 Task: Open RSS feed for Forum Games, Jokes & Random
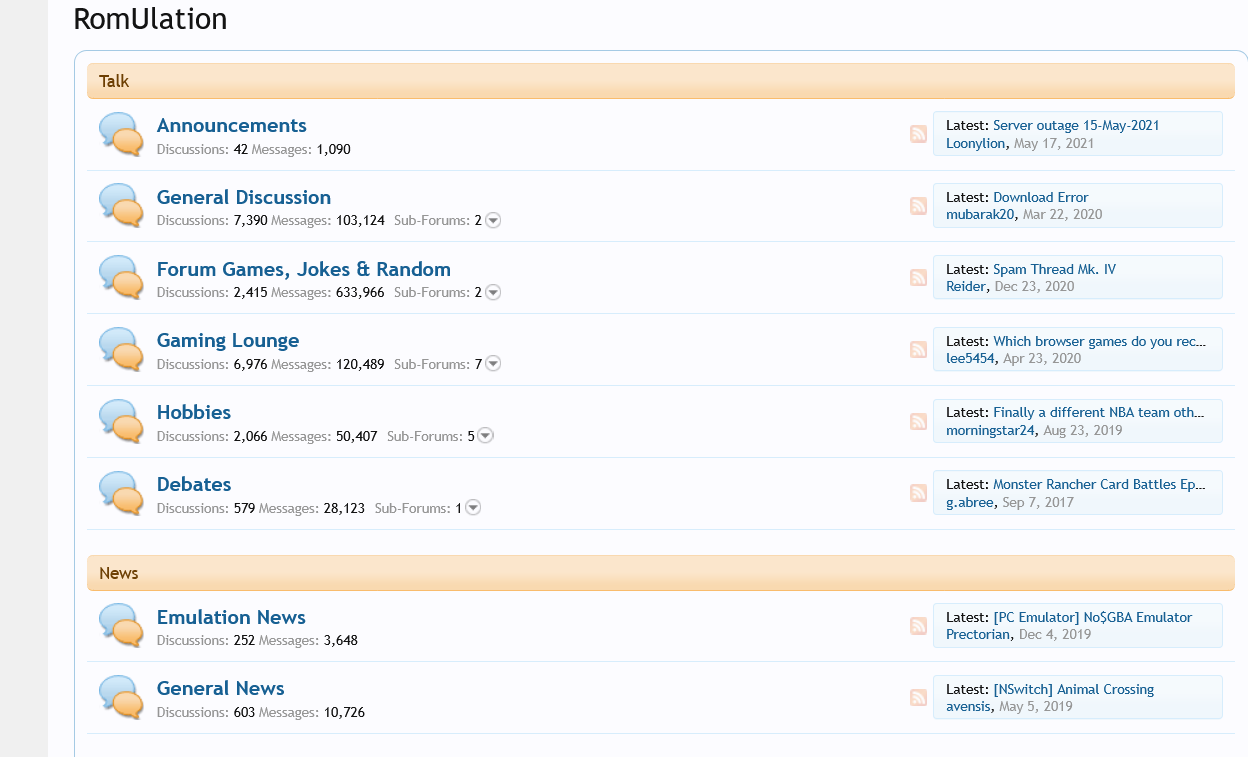click(x=918, y=278)
